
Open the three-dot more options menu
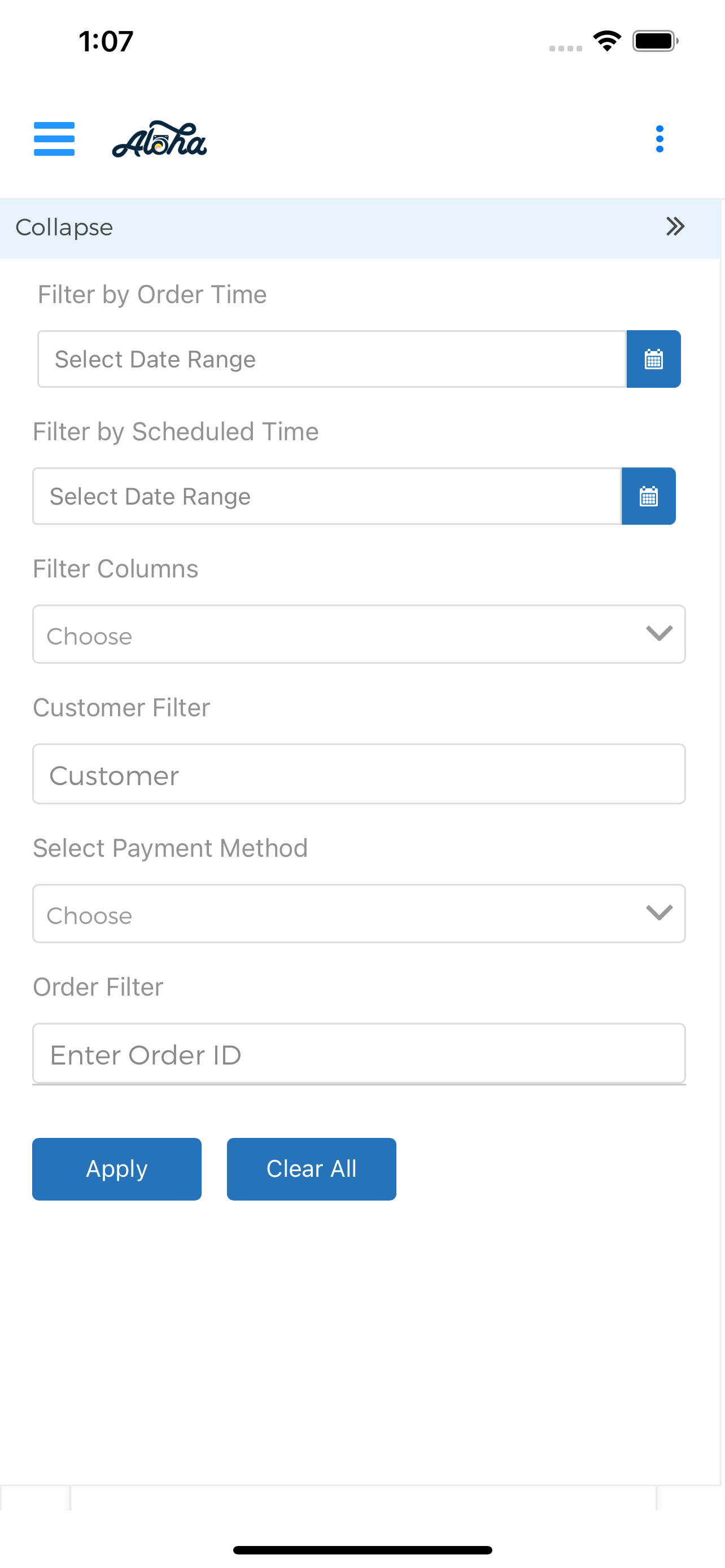point(660,139)
